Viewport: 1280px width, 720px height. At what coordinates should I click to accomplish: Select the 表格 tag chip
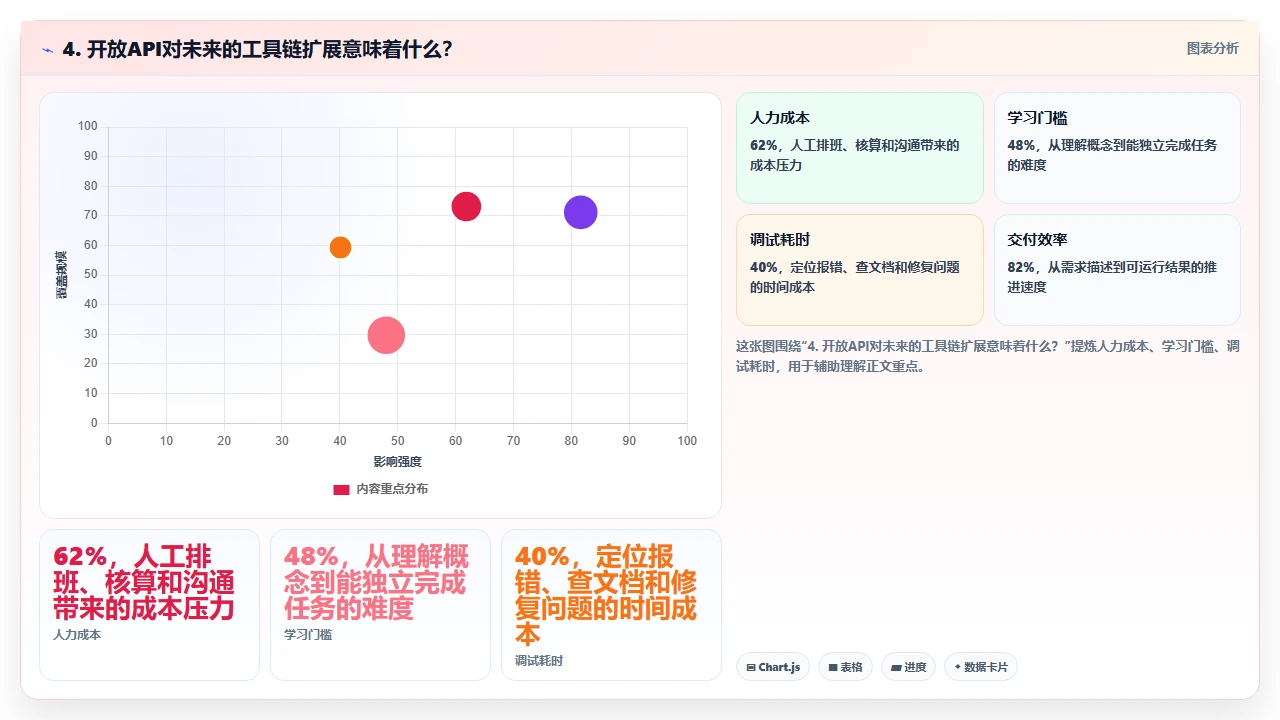tap(845, 667)
